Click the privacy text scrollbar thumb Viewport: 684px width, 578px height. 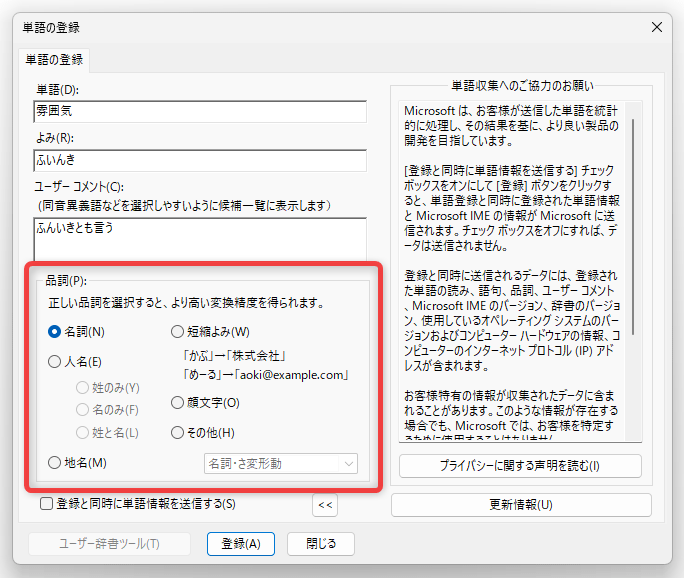(633, 227)
